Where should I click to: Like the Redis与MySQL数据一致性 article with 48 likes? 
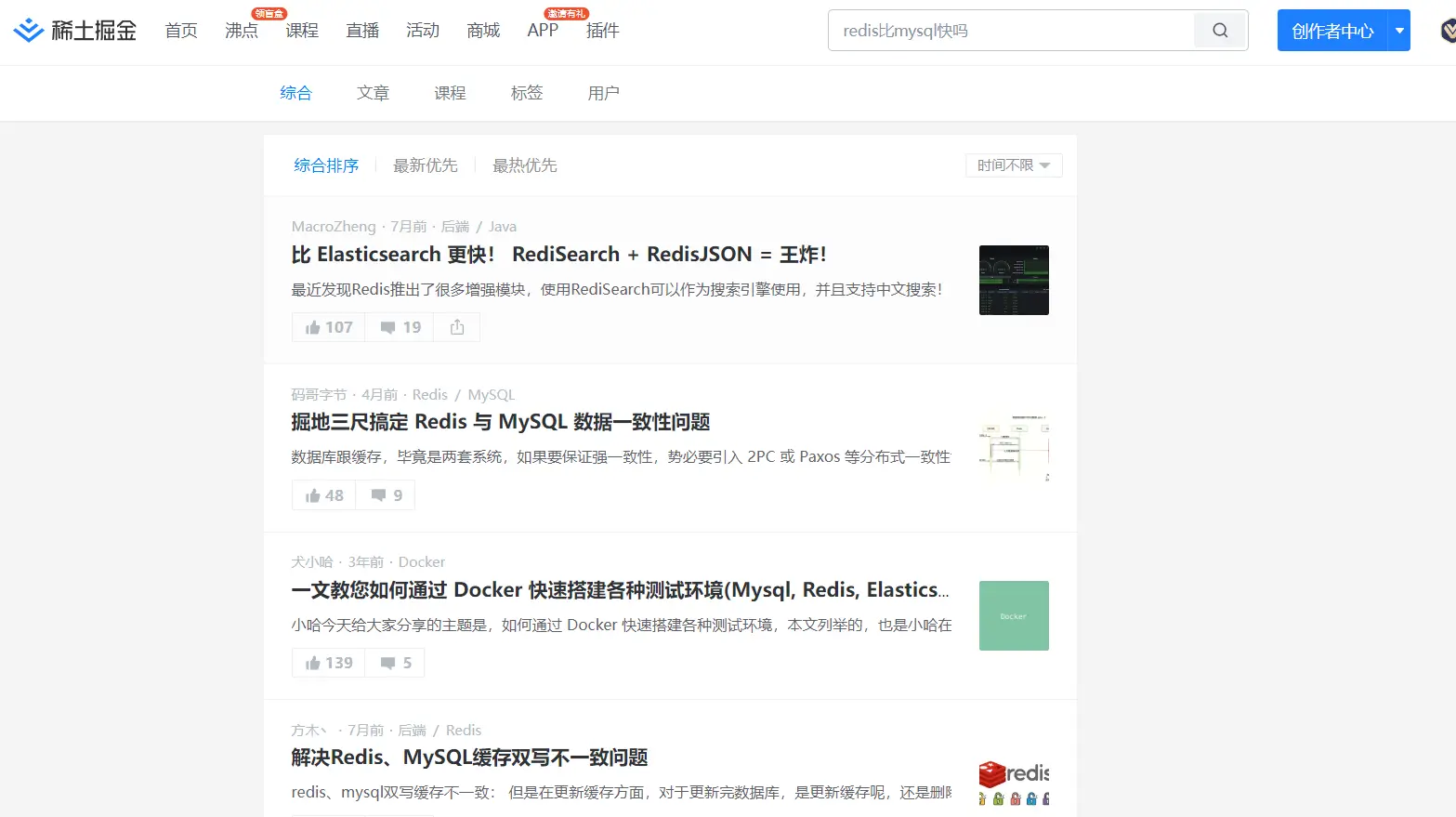[x=324, y=495]
